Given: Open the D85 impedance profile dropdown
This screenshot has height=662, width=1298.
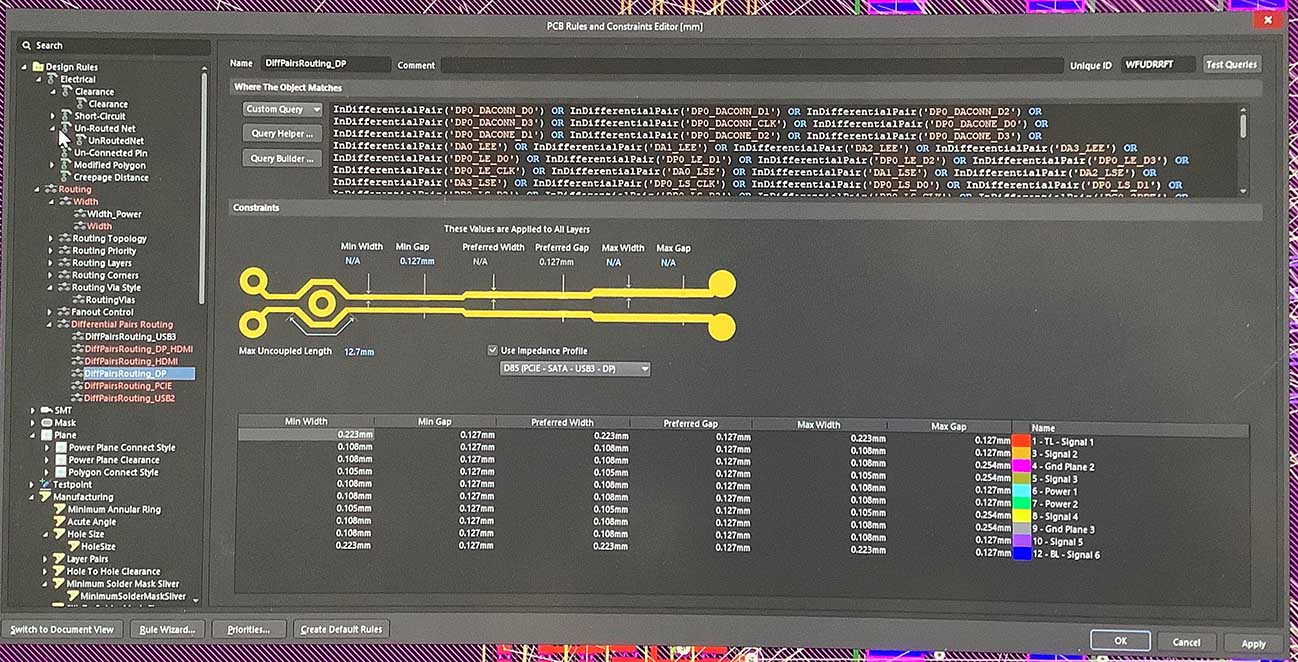Looking at the screenshot, I should 574,369.
